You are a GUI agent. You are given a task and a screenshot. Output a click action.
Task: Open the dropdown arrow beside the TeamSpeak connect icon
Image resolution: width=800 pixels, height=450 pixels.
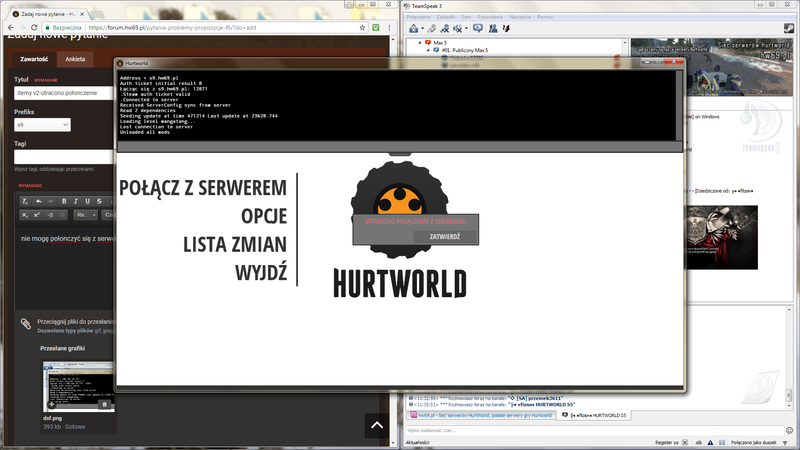(422, 29)
